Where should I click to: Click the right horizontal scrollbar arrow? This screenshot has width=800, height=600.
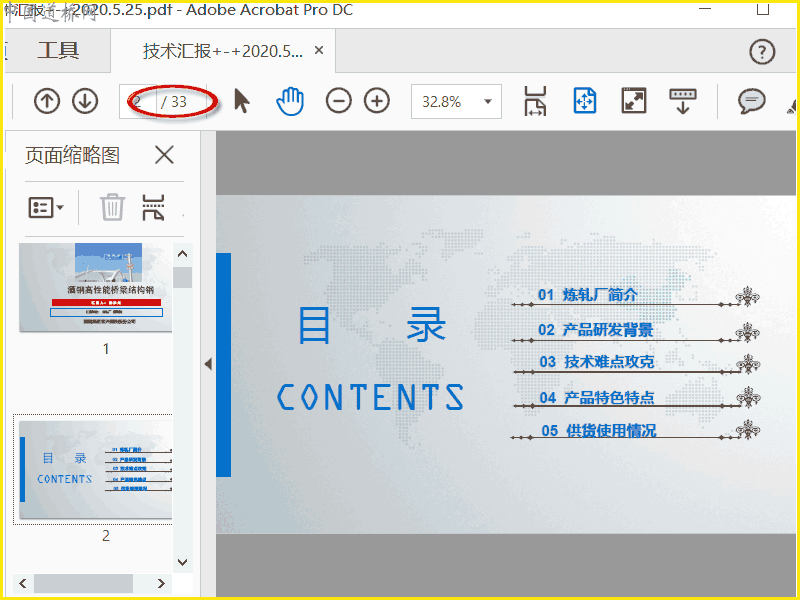coord(161,583)
